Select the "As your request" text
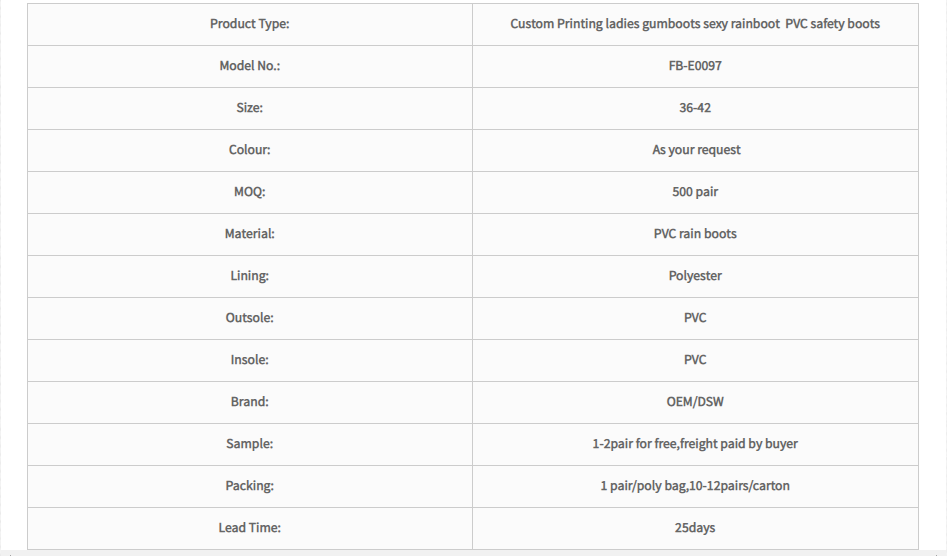This screenshot has width=947, height=556. coord(695,150)
